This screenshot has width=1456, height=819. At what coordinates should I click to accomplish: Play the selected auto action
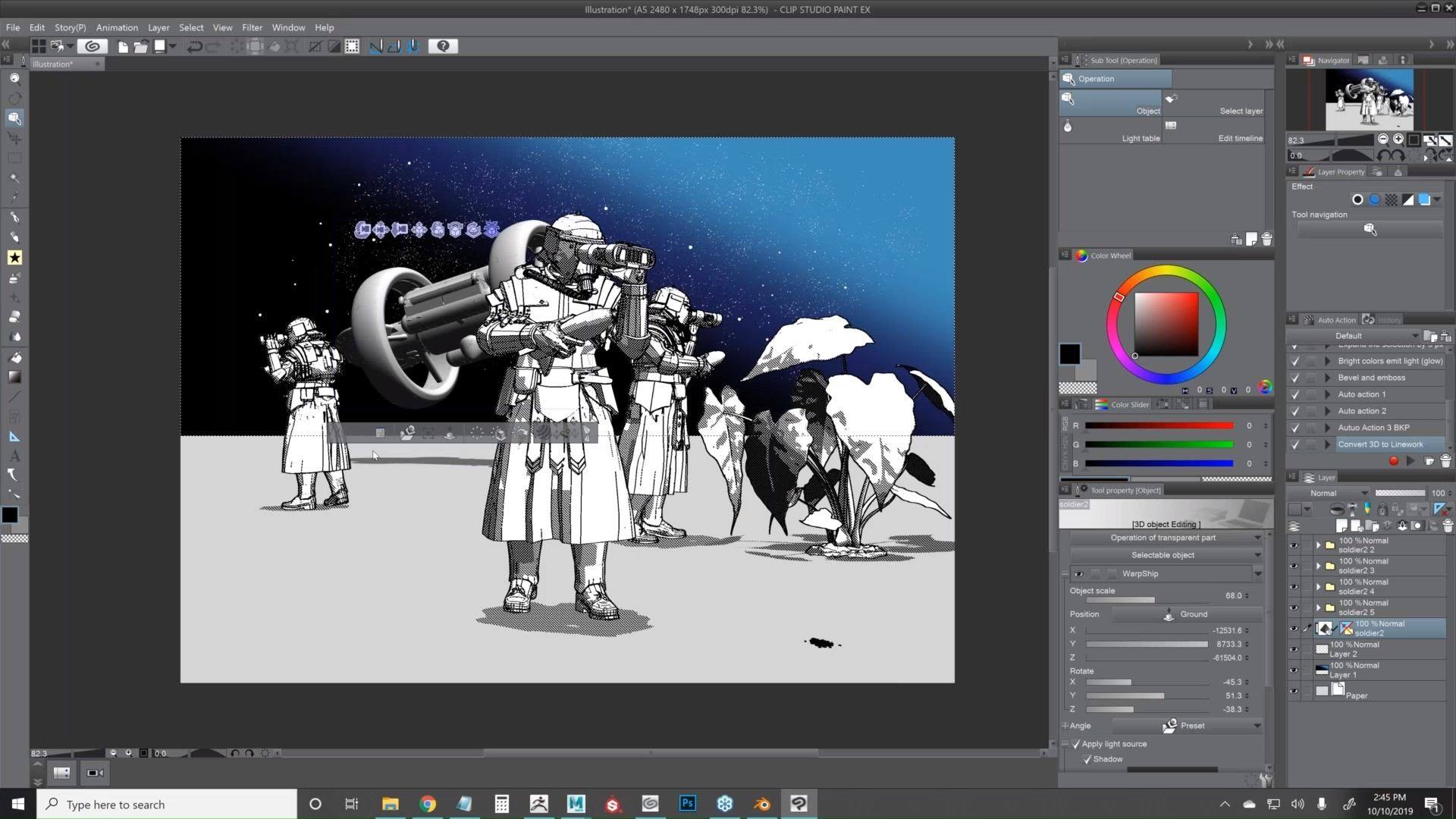click(x=1410, y=461)
